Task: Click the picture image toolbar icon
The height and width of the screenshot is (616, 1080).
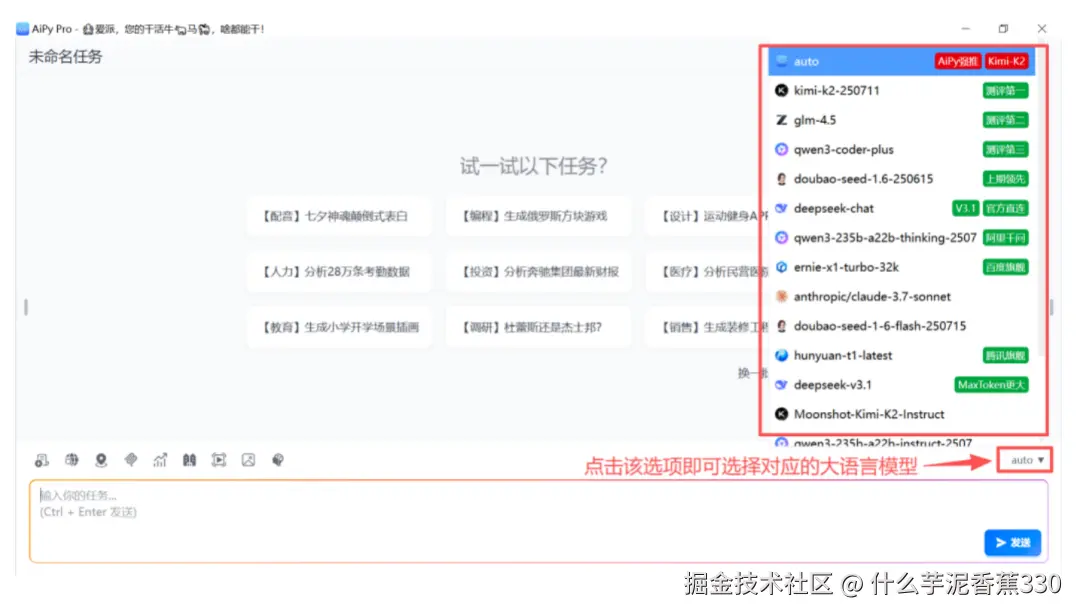Action: click(x=249, y=460)
